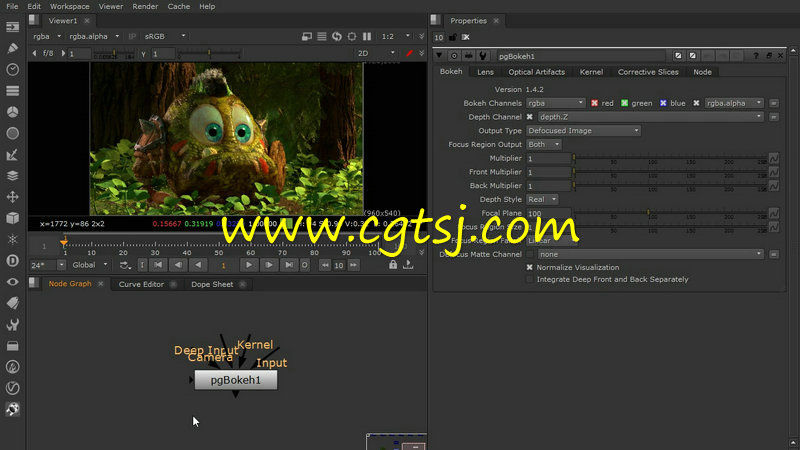Viewport: 800px width, 450px height.
Task: Switch to the Corrective Slices tab
Action: 648,72
